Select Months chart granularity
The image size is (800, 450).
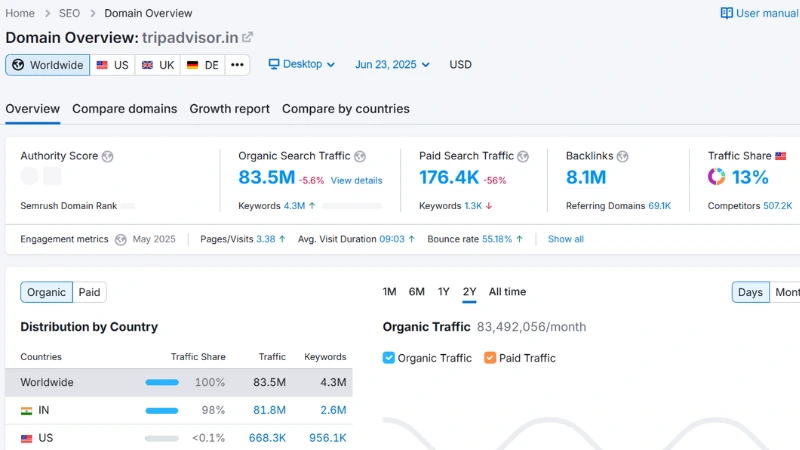[786, 292]
